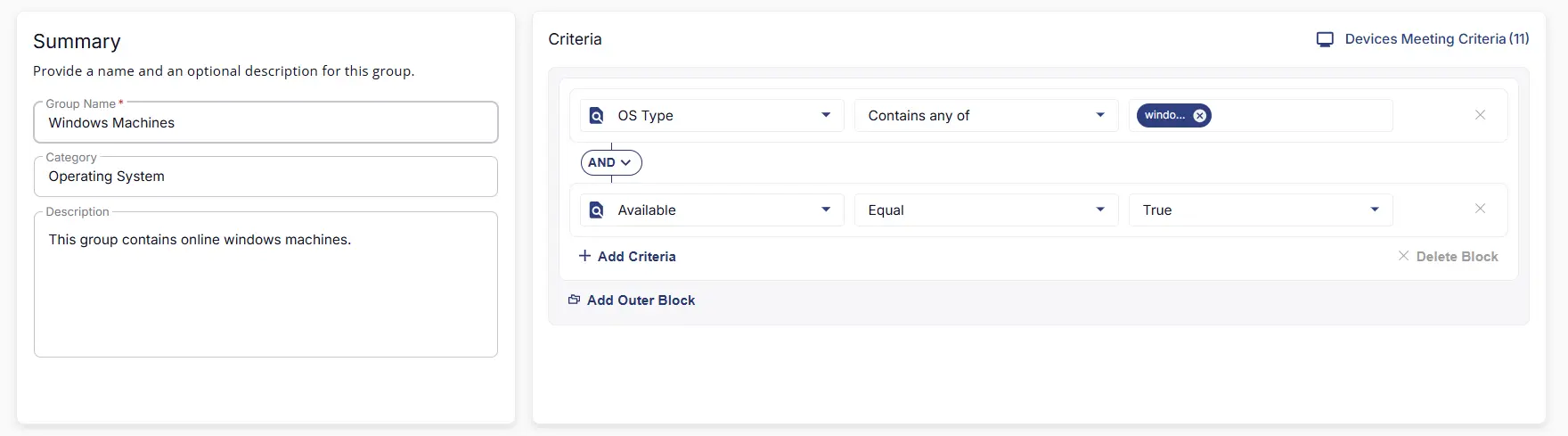1568x436 pixels.
Task: Click the Add Outer Block button
Action: pyautogui.click(x=641, y=300)
